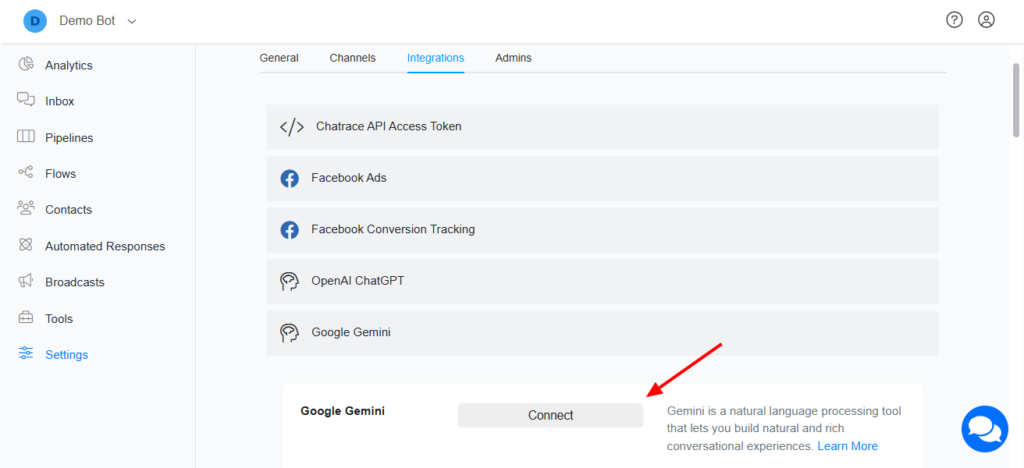This screenshot has height=468, width=1024.
Task: Click the Broadcasts megaphone icon
Action: [27, 282]
